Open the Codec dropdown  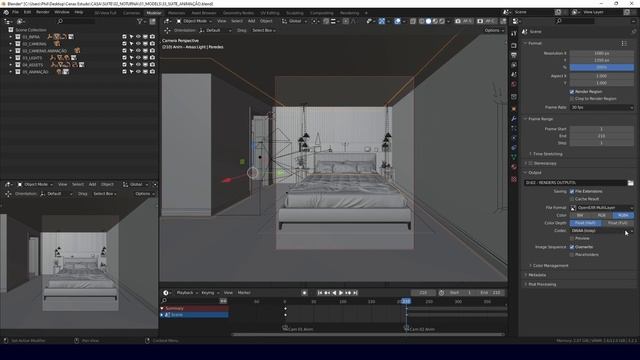click(x=602, y=231)
